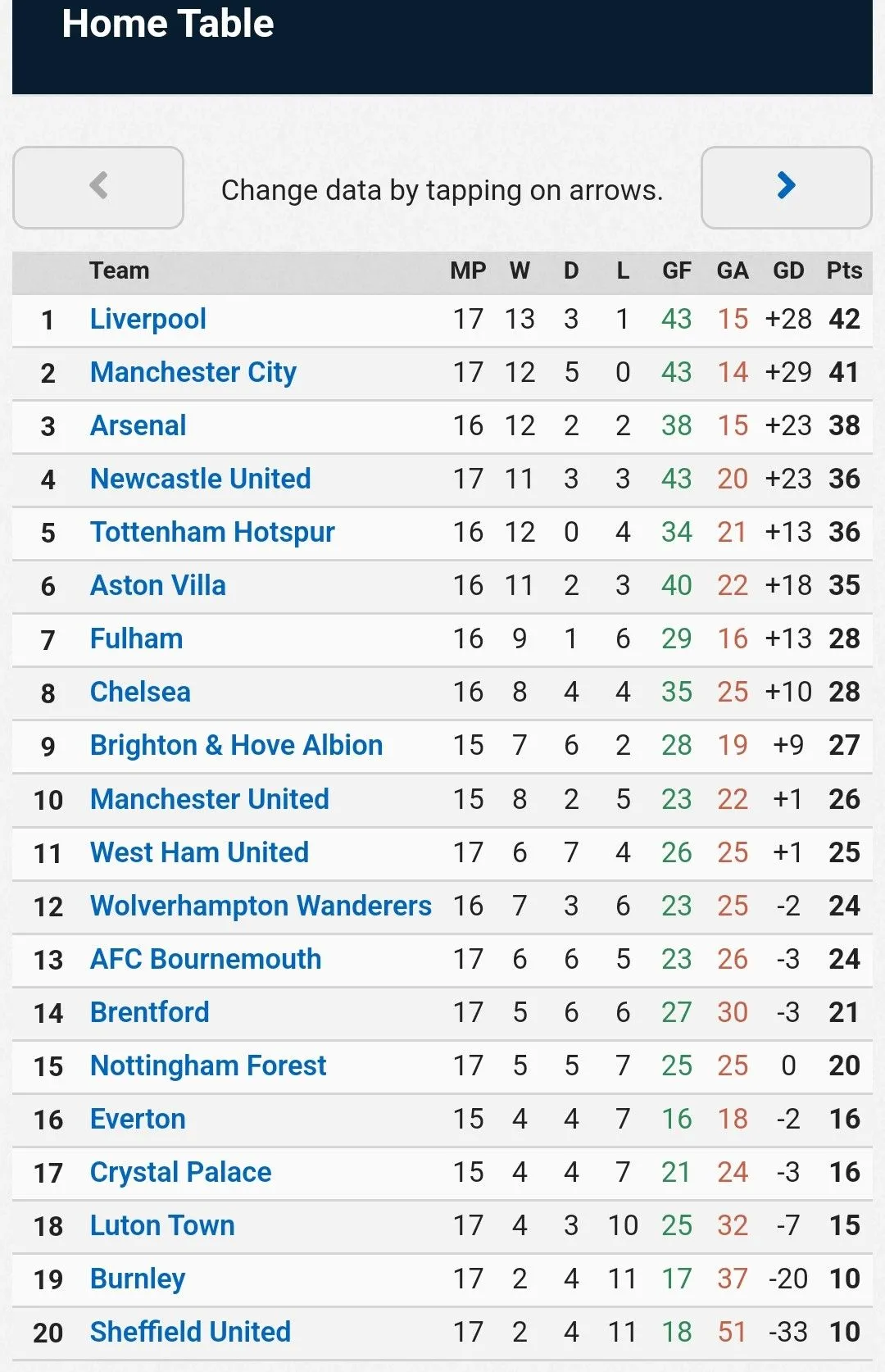Open the Brentford team link
Image resolution: width=885 pixels, height=1372 pixels.
149,1012
